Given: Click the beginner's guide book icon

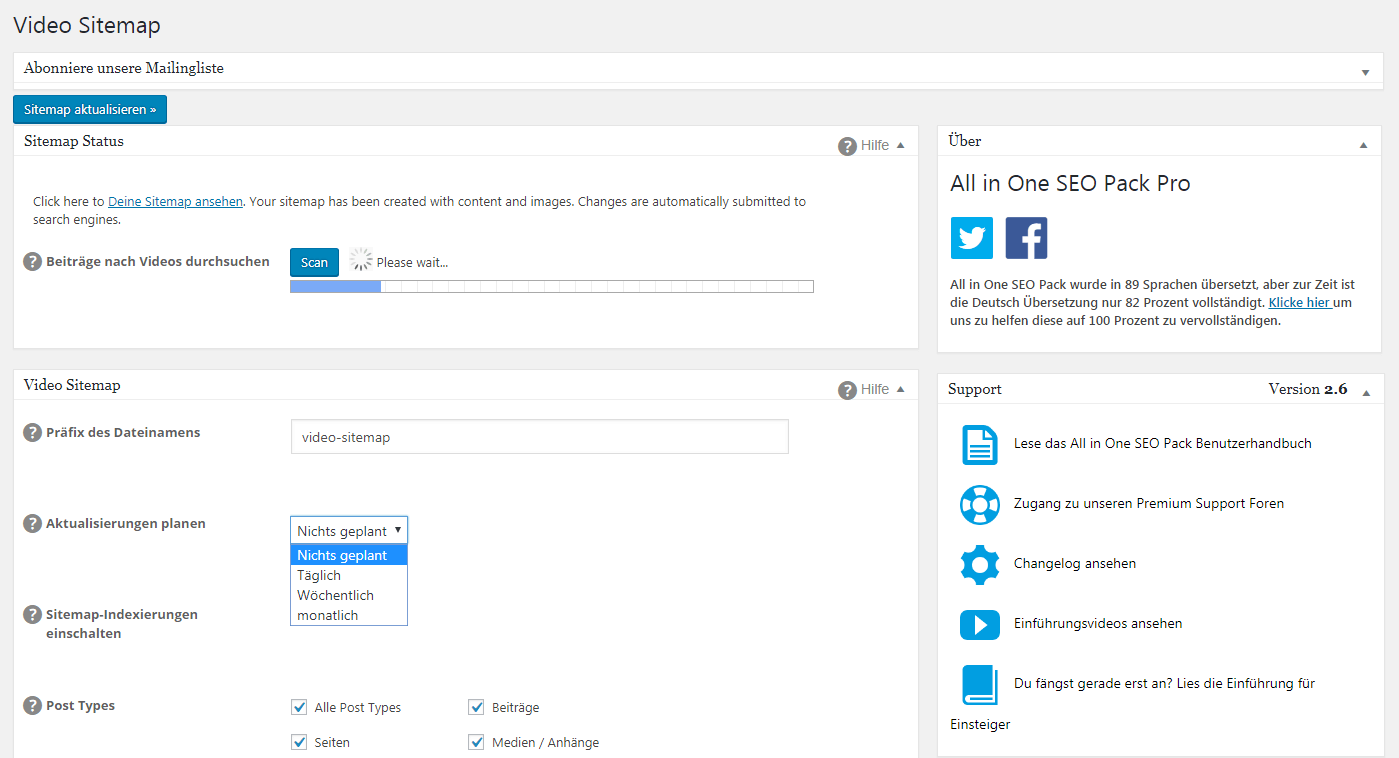Looking at the screenshot, I should (979, 685).
